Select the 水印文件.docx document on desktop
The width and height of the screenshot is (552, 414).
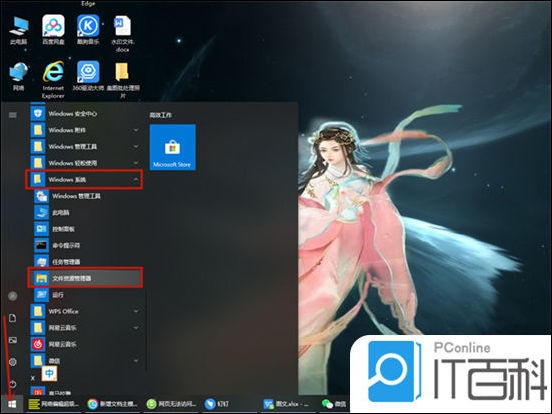(x=123, y=33)
